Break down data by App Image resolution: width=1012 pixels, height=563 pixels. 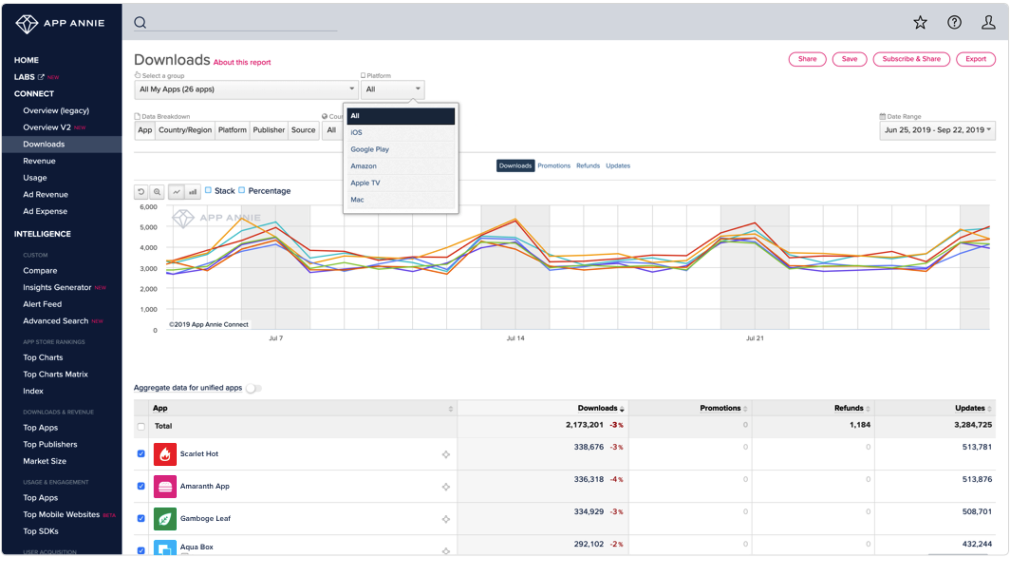click(x=145, y=130)
